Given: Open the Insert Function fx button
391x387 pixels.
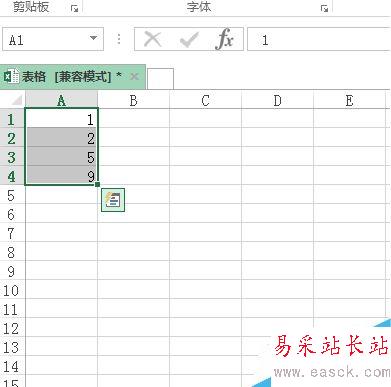Looking at the screenshot, I should tap(224, 39).
